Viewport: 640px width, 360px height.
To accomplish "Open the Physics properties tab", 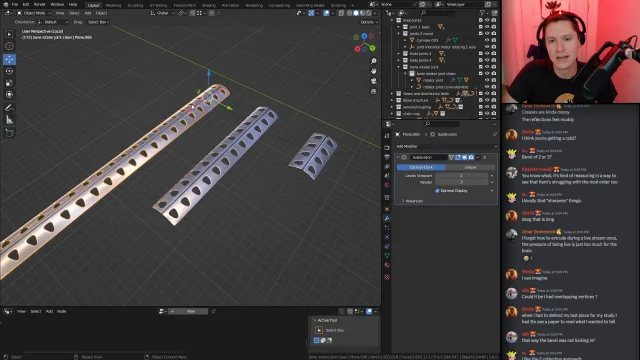I will (x=387, y=237).
